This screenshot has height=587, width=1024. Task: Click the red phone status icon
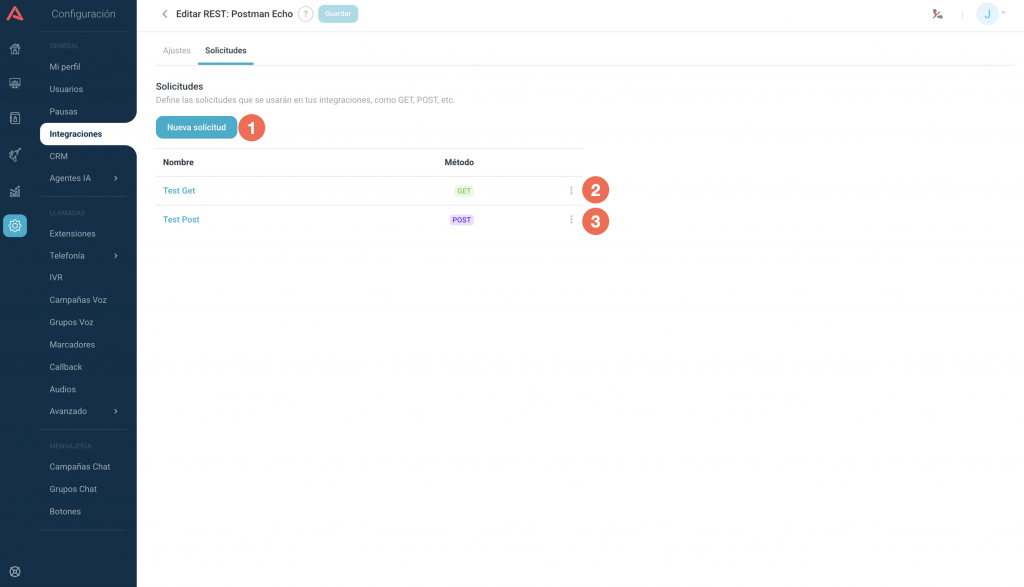click(937, 14)
